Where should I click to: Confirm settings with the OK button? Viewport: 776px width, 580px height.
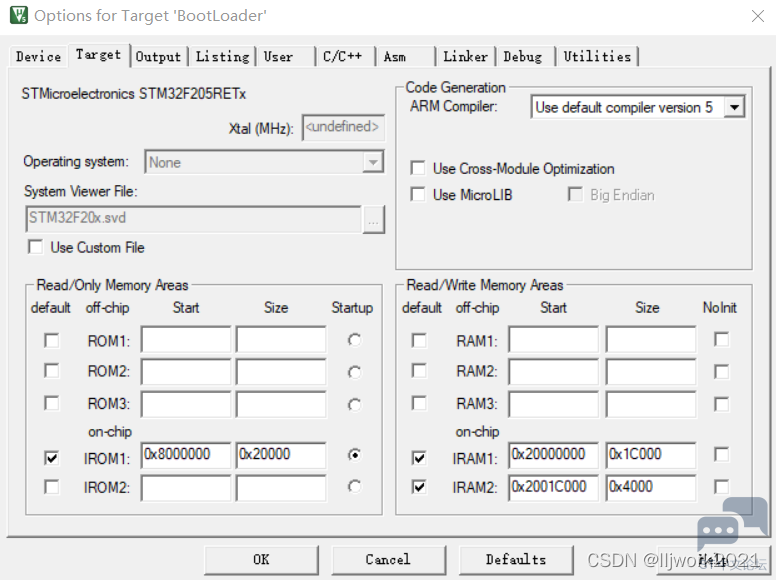(261, 560)
